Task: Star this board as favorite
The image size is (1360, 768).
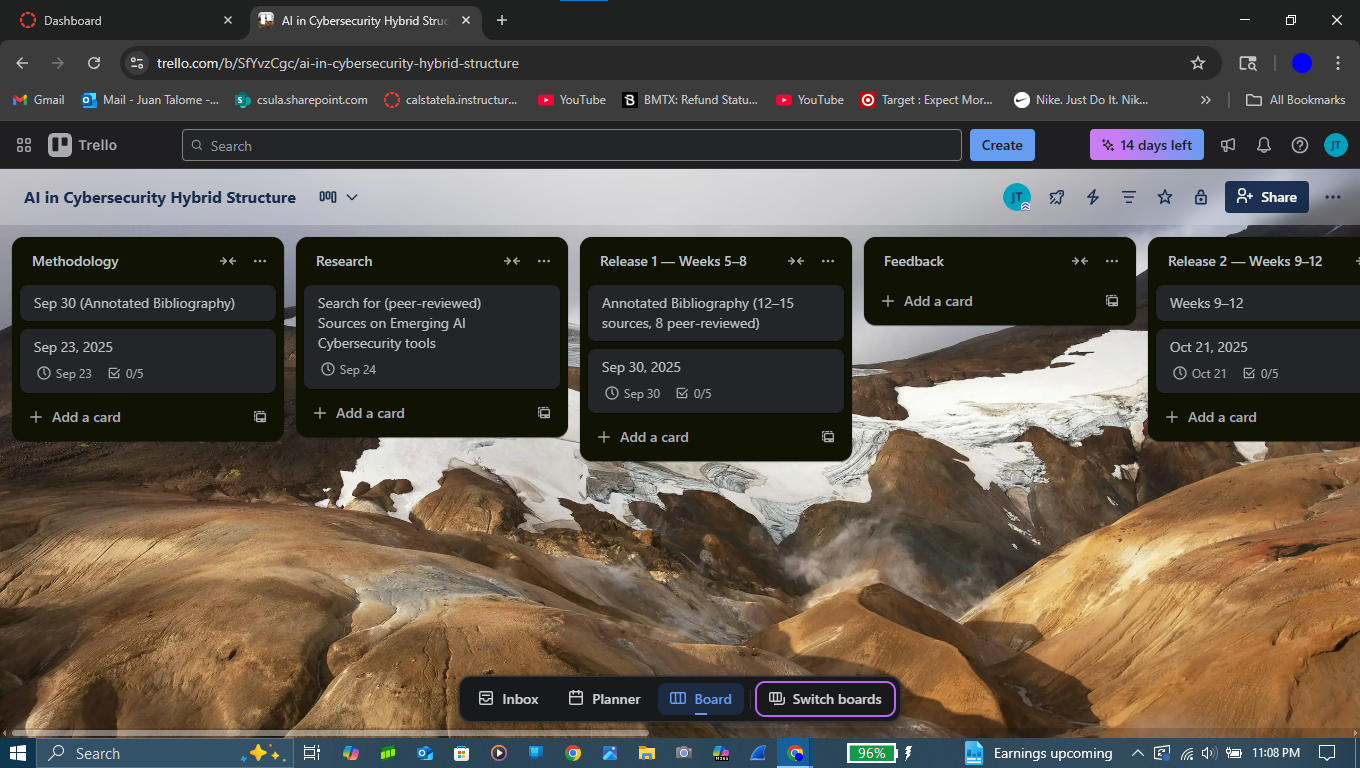Action: pos(1165,197)
